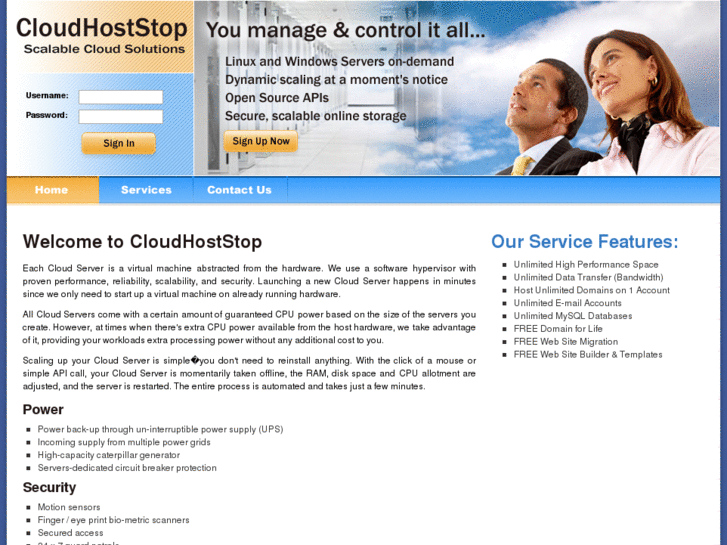
Task: Open the Contact Us tab
Action: coord(240,190)
